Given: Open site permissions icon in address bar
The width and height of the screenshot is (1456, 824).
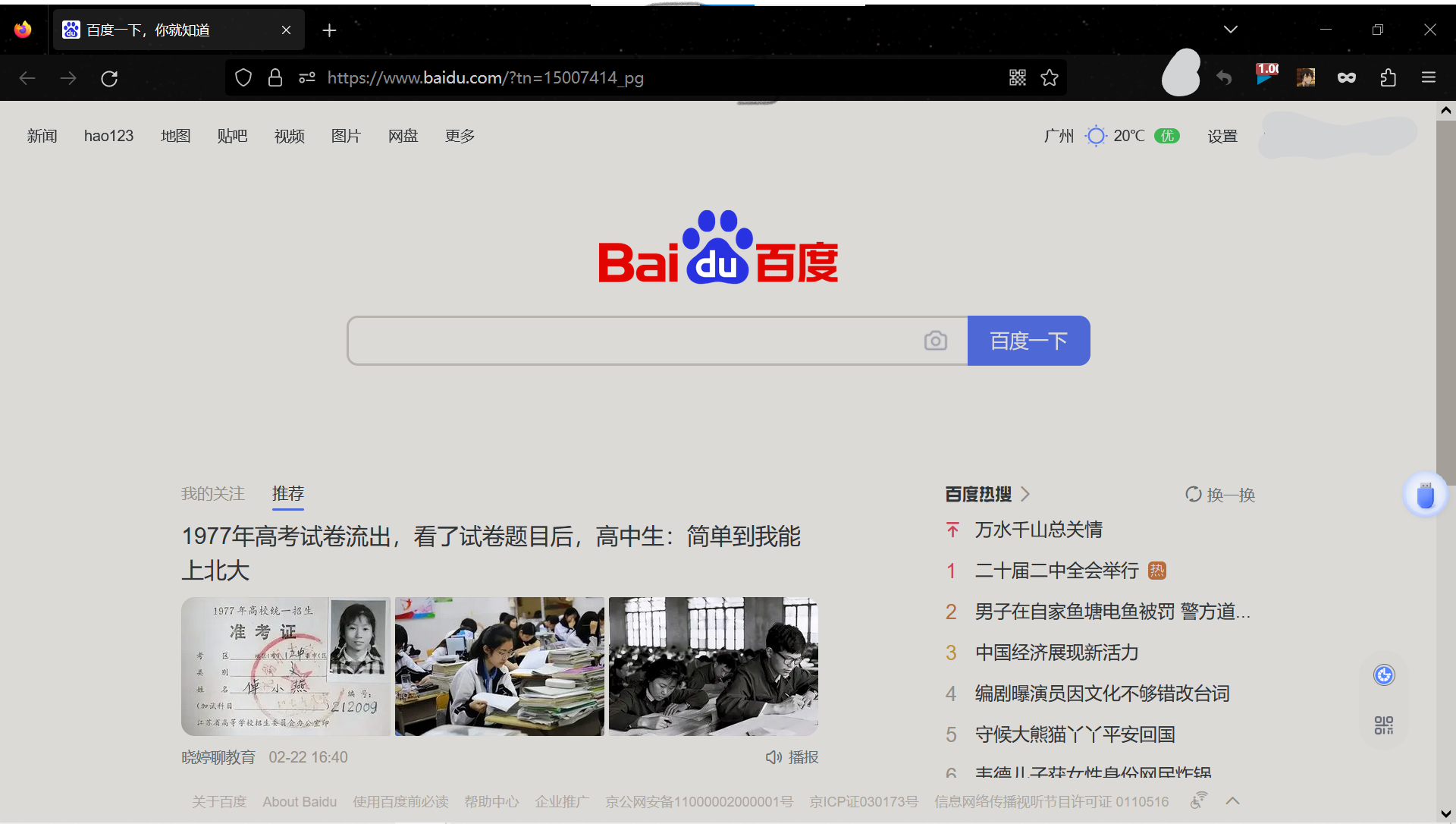Looking at the screenshot, I should (x=306, y=77).
